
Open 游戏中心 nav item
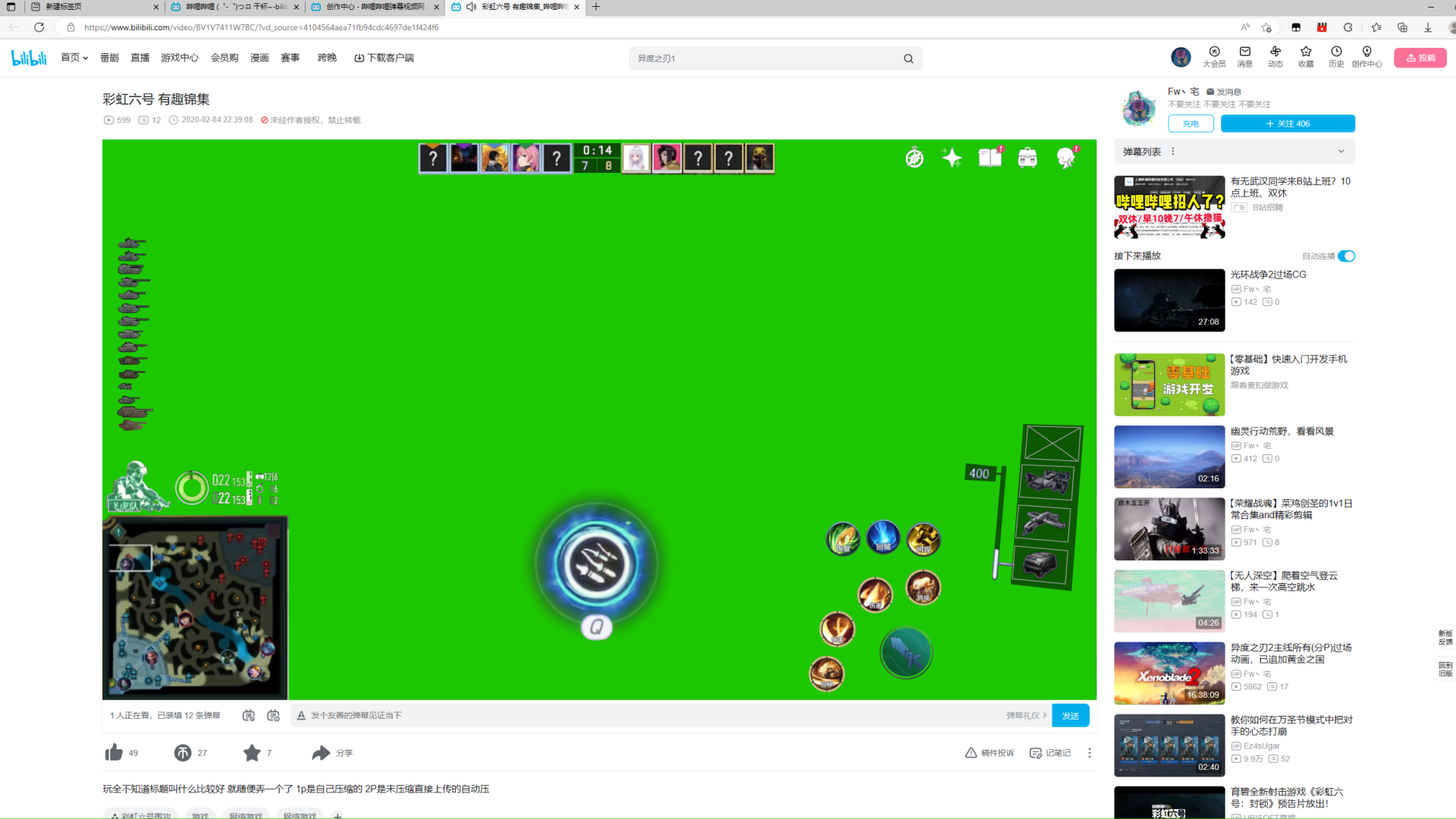click(x=179, y=58)
